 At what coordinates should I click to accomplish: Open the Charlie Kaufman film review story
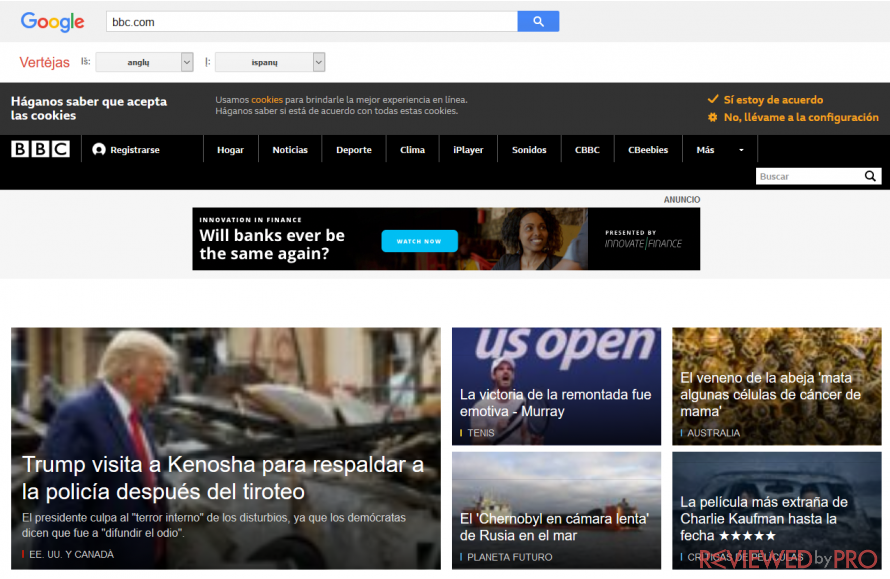pyautogui.click(x=763, y=518)
